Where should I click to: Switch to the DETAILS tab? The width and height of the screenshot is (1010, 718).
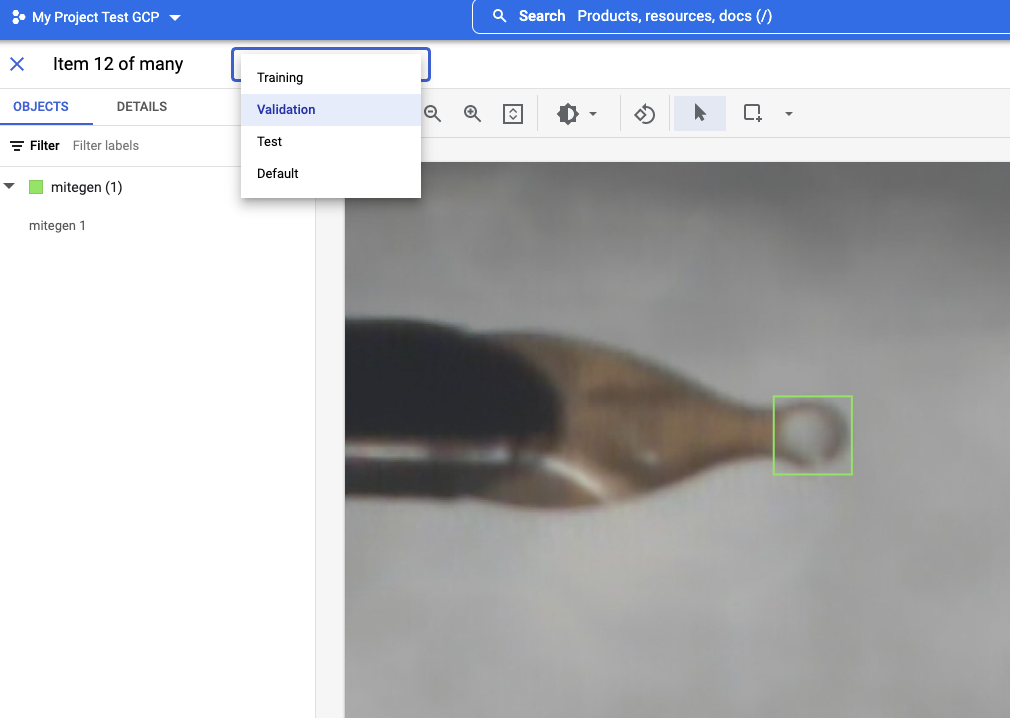pos(142,107)
